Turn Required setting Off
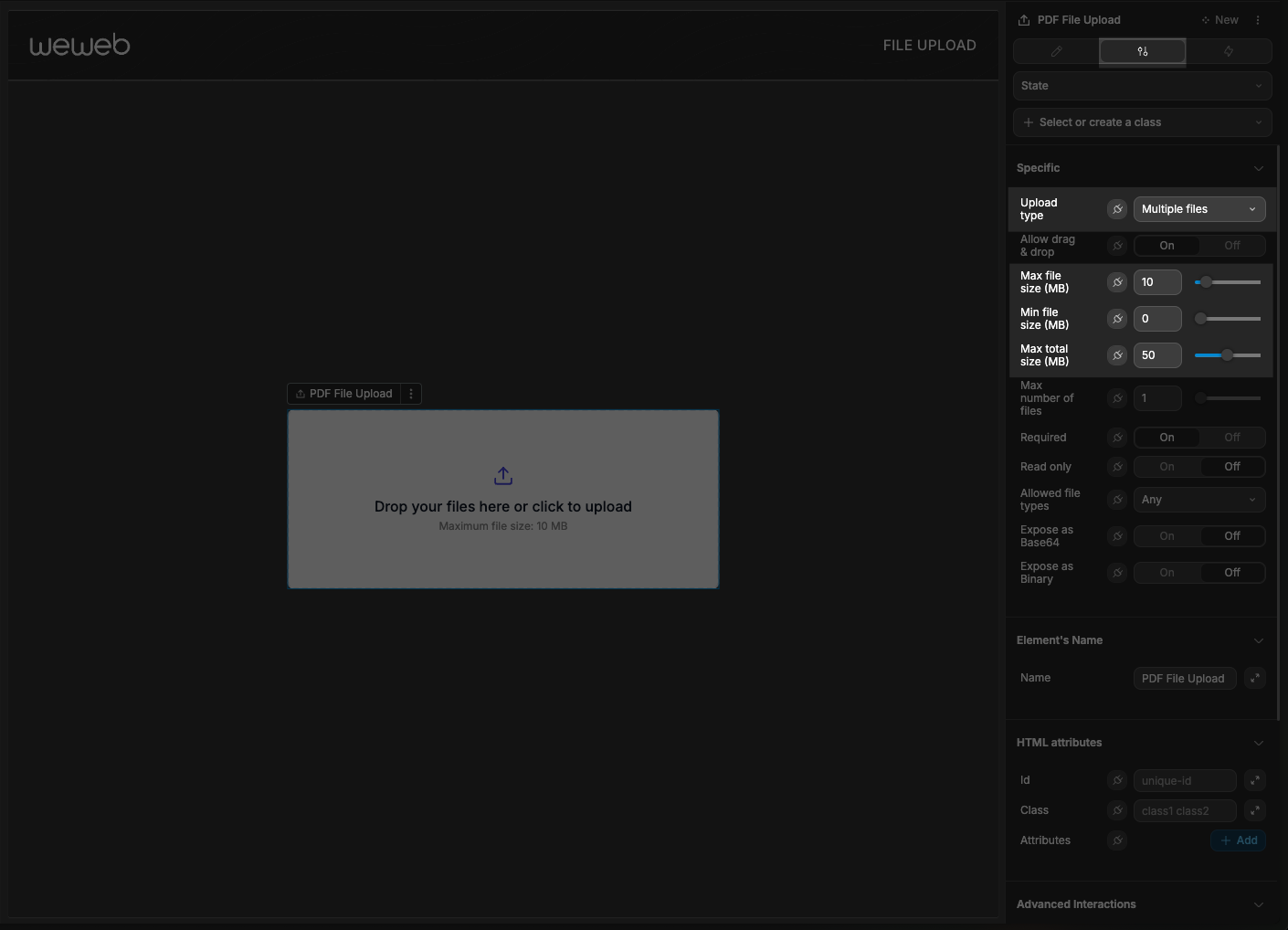Viewport: 1288px width, 930px height. point(1231,438)
